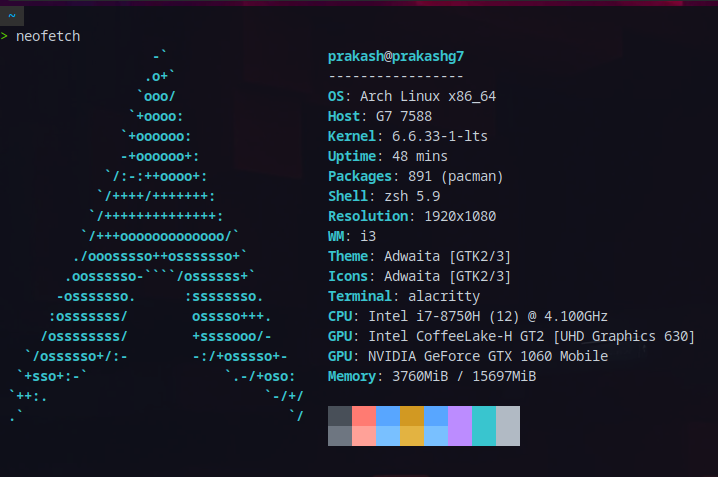This screenshot has width=718, height=477.
Task: Click the Theme label
Action: pos(348,256)
